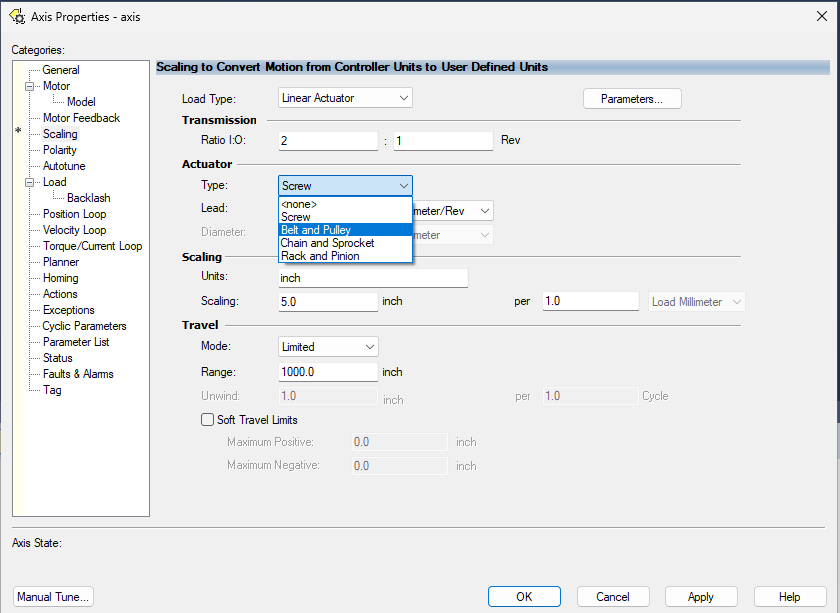Click the Parameters... button

click(x=631, y=99)
